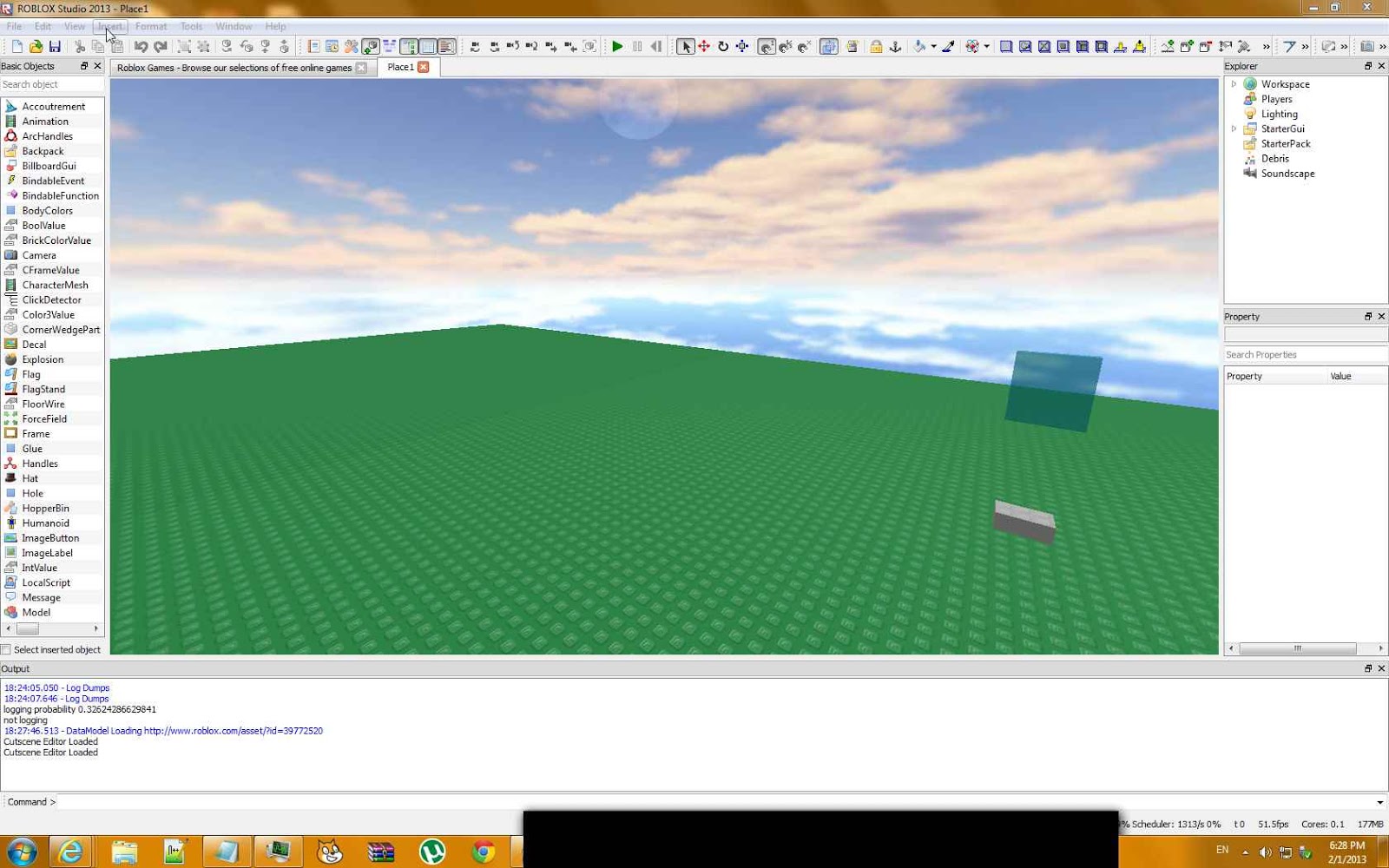
Task: Open the Insert menu
Action: 110,26
